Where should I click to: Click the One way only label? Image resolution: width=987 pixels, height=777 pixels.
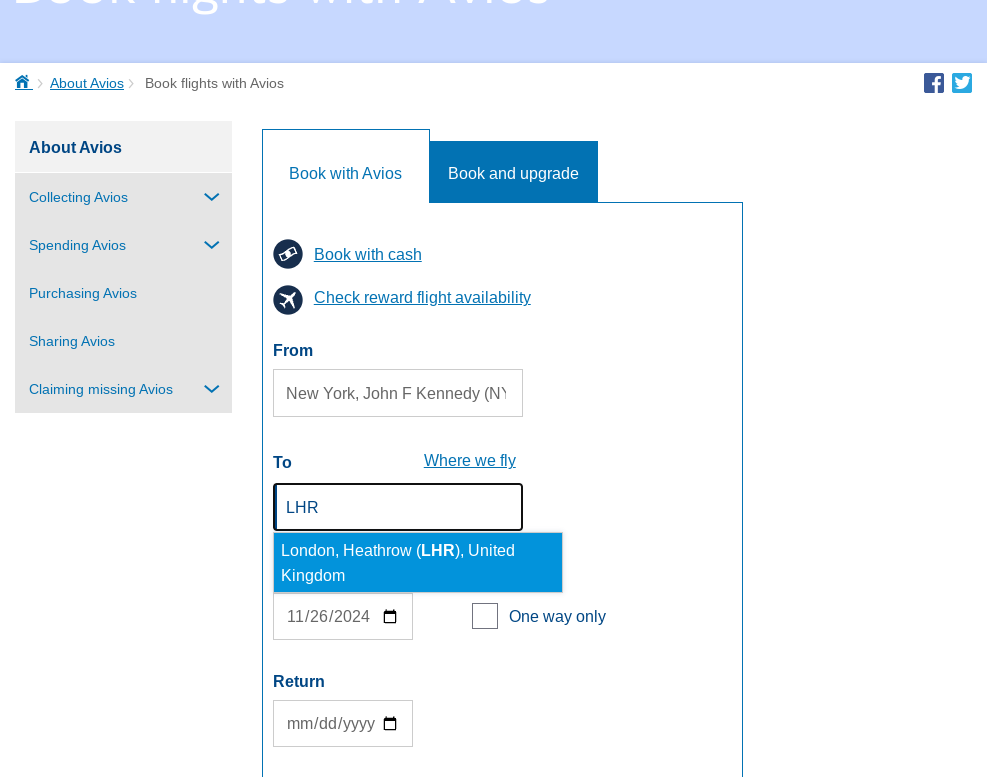(x=557, y=616)
